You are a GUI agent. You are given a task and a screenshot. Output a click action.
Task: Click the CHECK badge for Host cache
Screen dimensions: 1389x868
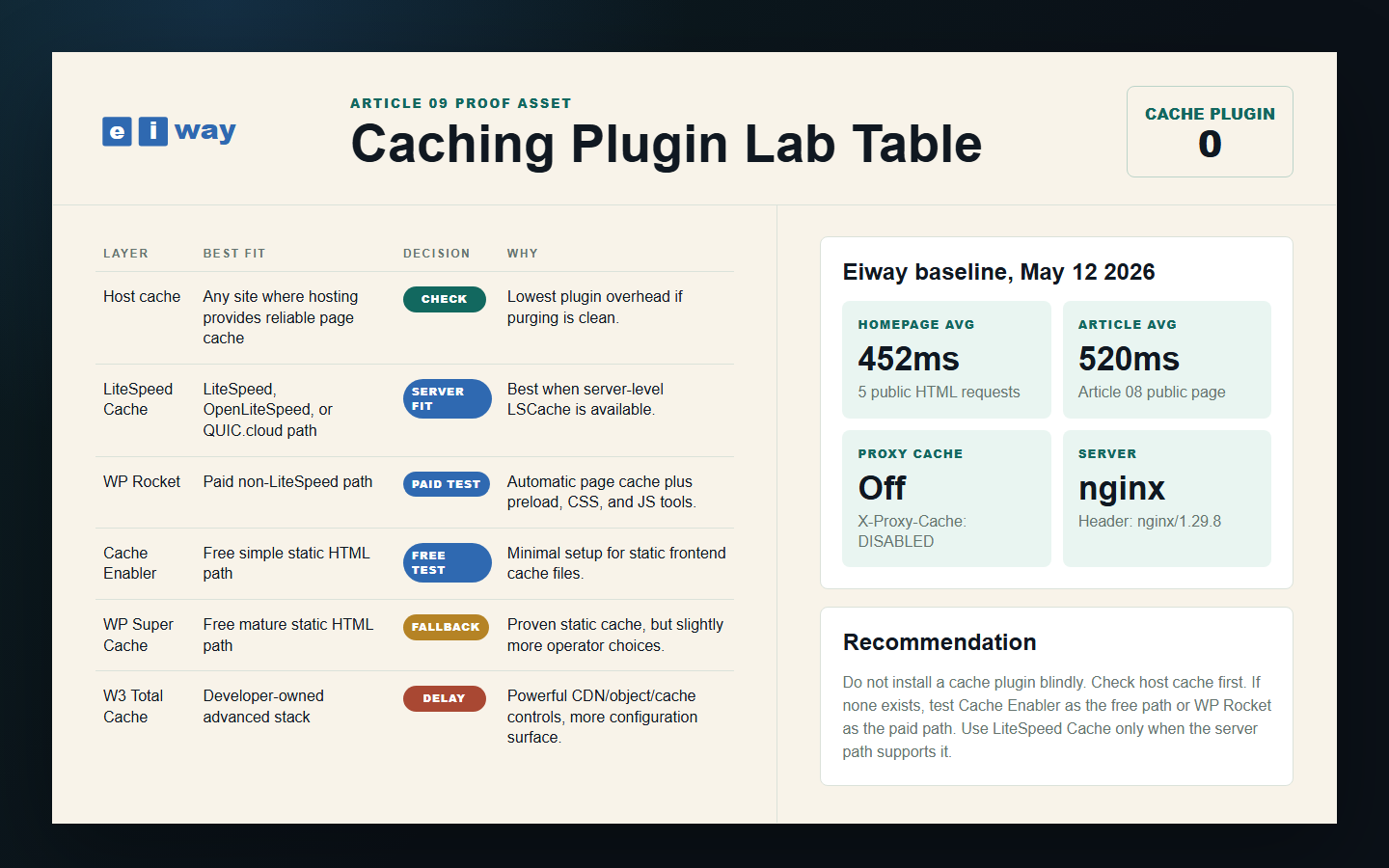tap(444, 299)
